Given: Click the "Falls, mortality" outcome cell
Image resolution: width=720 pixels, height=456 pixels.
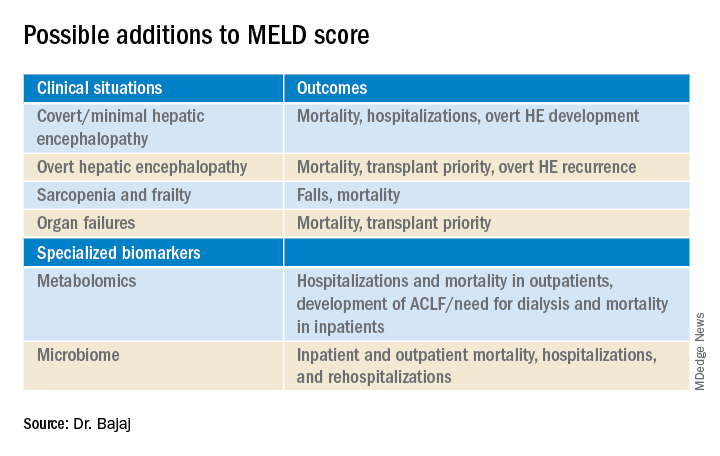Looking at the screenshot, I should click(348, 194).
